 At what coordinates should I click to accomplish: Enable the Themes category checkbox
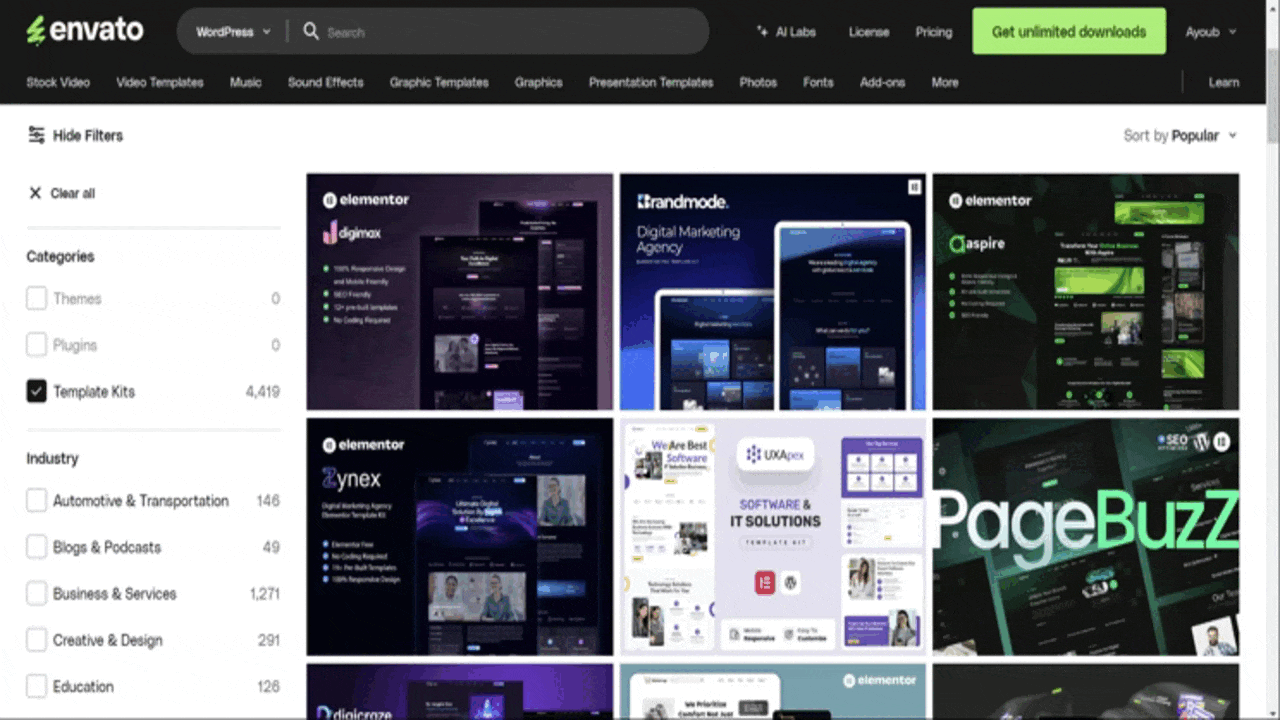click(37, 298)
